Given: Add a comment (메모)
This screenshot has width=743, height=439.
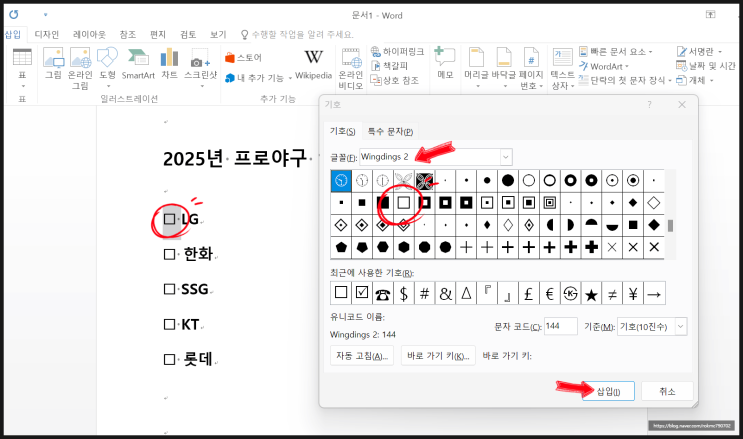Looking at the screenshot, I should click(445, 64).
